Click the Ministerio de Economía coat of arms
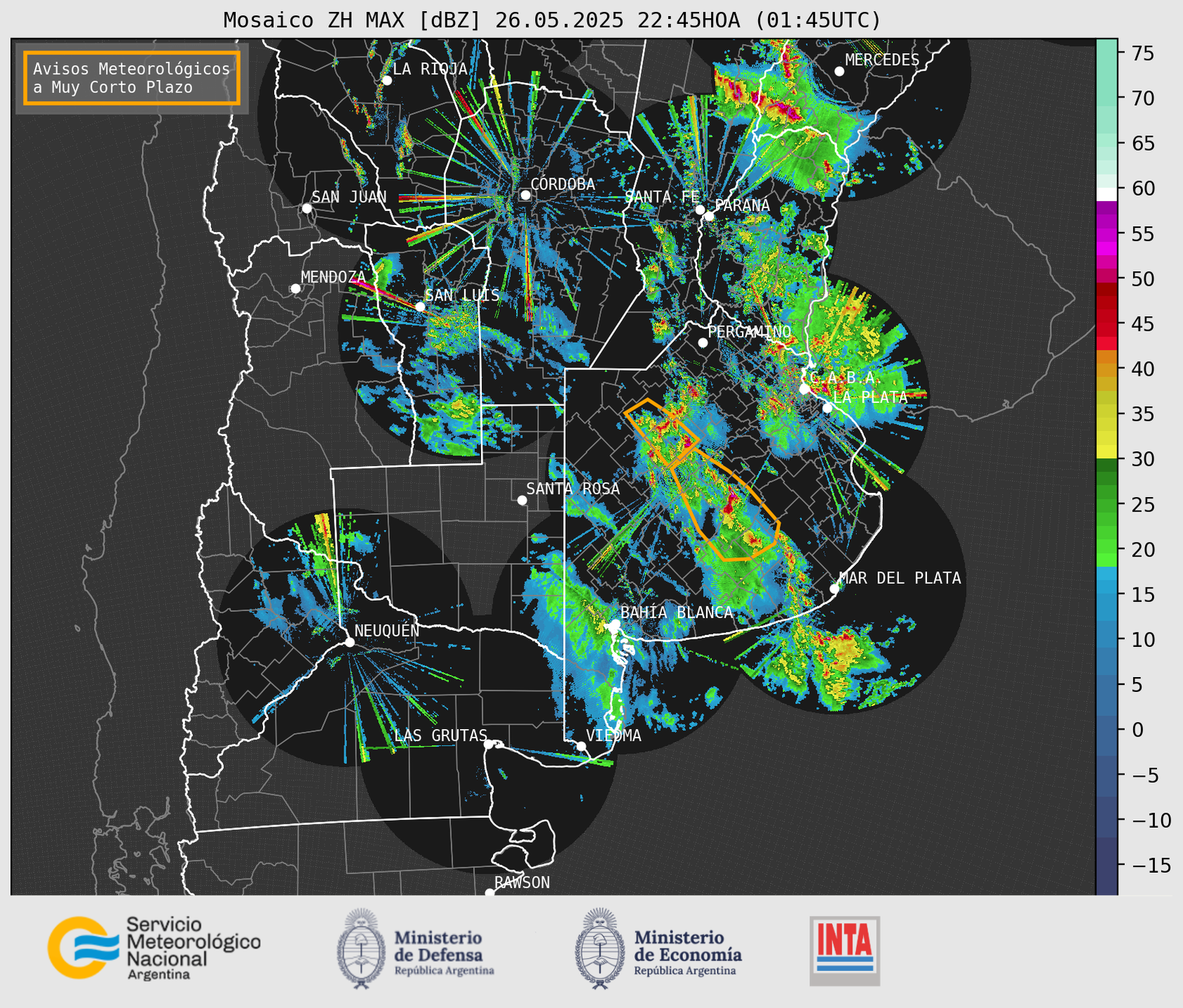The height and width of the screenshot is (1008, 1183). [600, 948]
